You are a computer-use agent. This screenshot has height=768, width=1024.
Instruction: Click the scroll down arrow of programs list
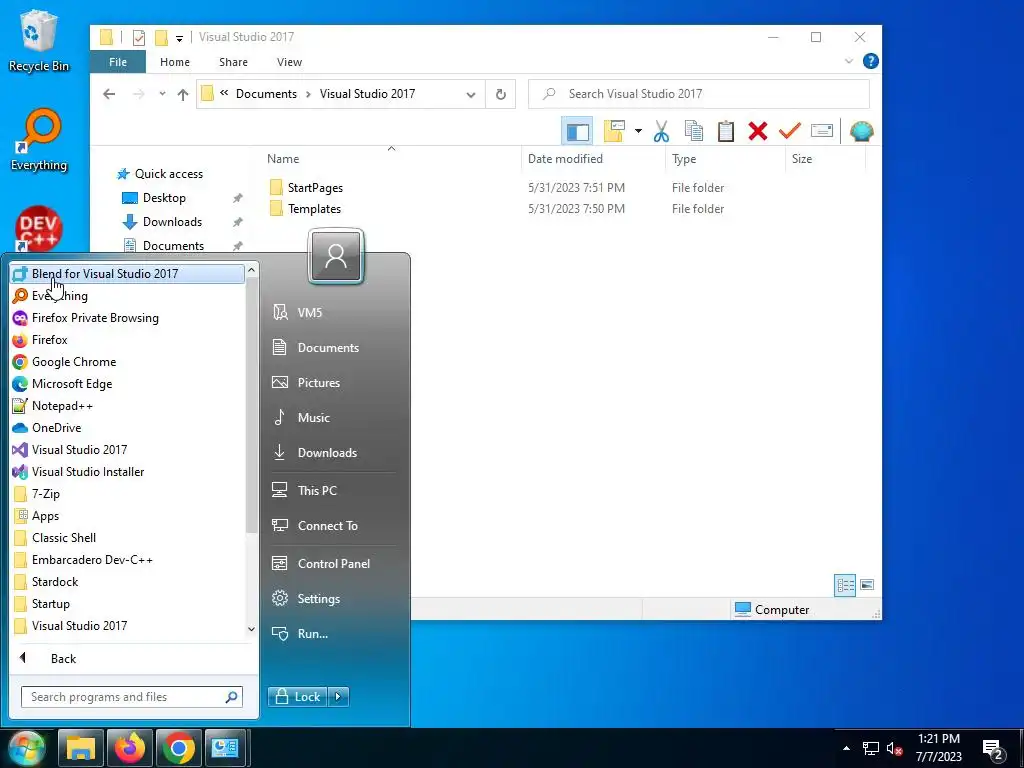(x=251, y=629)
